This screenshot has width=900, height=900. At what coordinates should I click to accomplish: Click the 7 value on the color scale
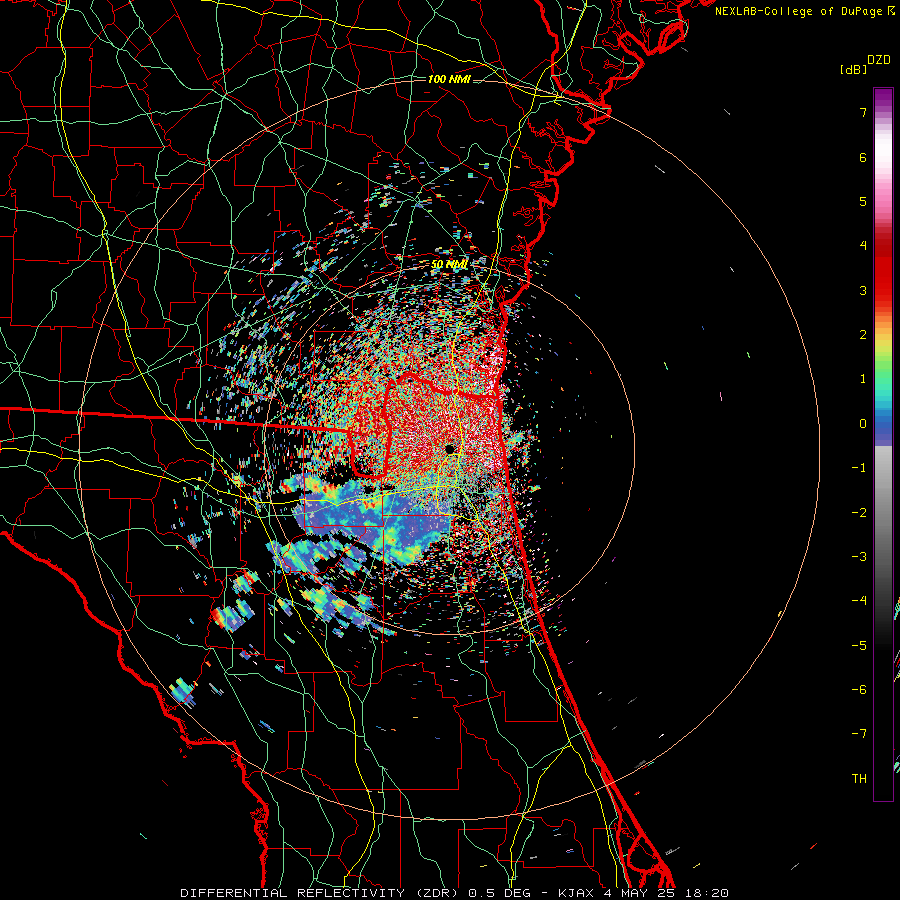[x=863, y=112]
